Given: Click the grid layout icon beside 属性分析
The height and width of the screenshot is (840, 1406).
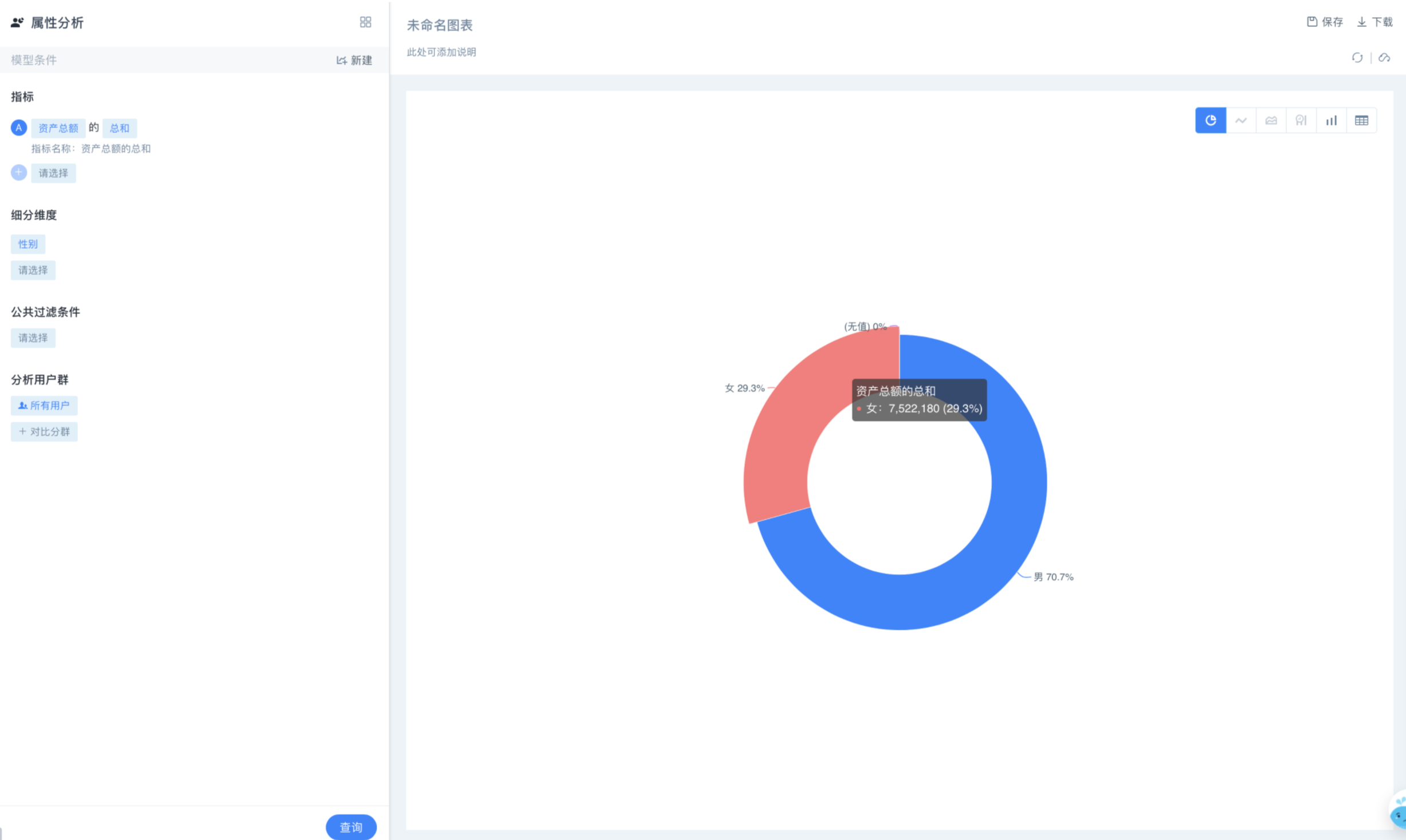Looking at the screenshot, I should (366, 22).
